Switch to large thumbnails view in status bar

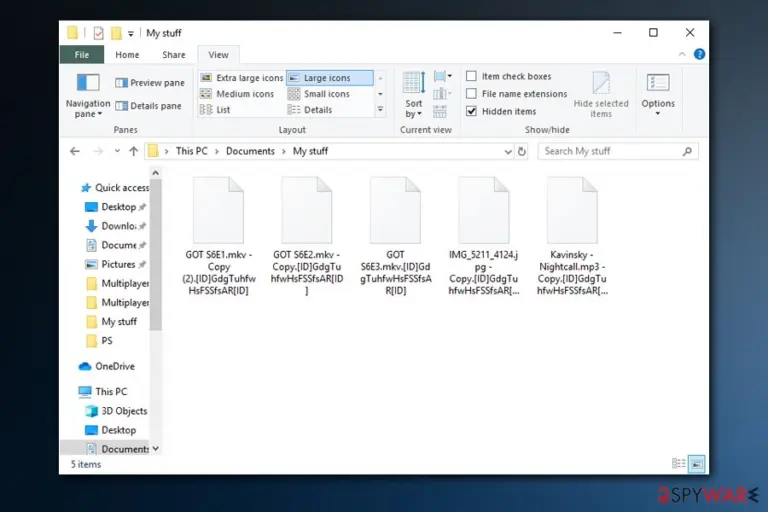pos(697,463)
